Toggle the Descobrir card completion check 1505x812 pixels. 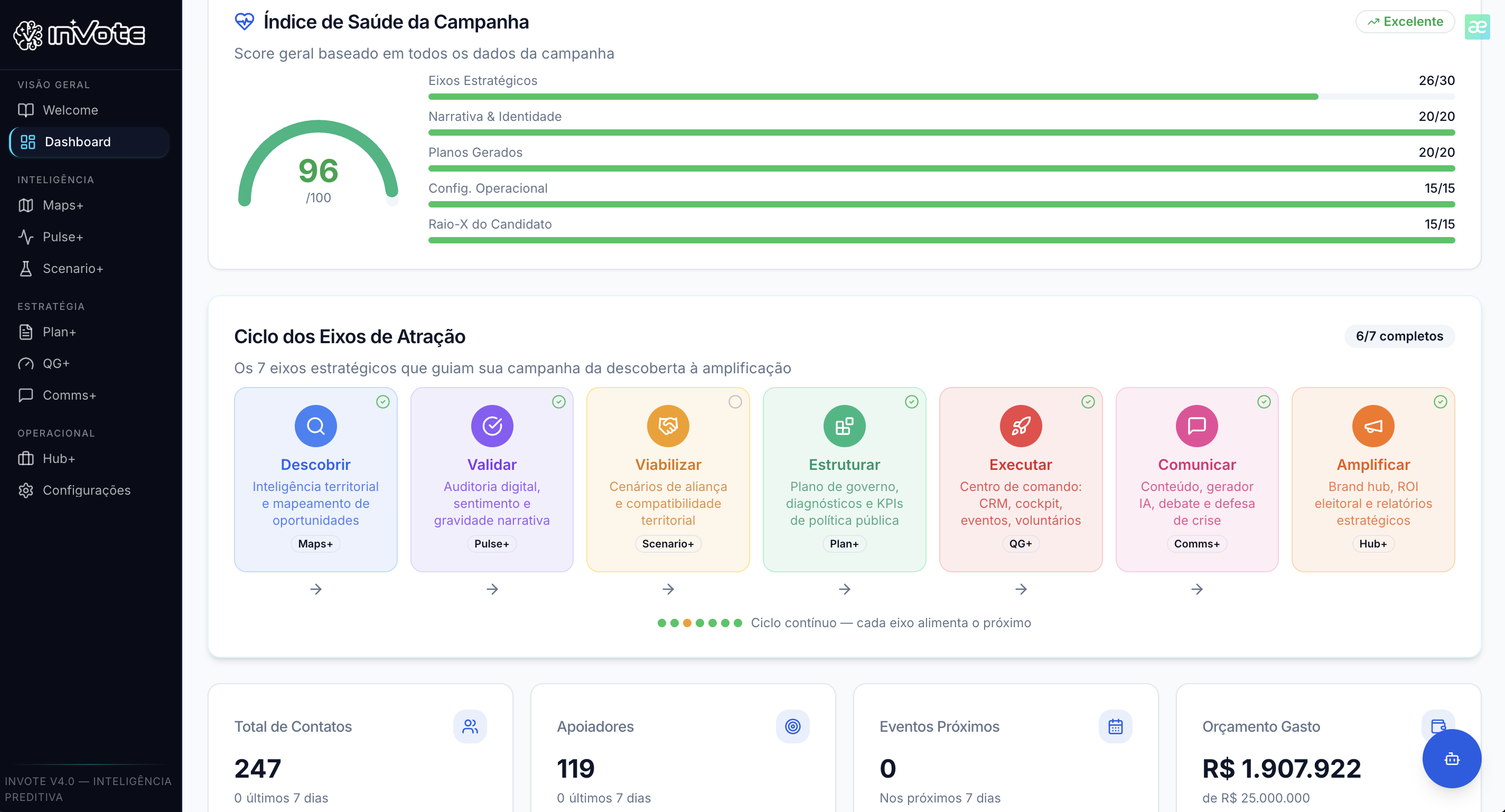382,402
